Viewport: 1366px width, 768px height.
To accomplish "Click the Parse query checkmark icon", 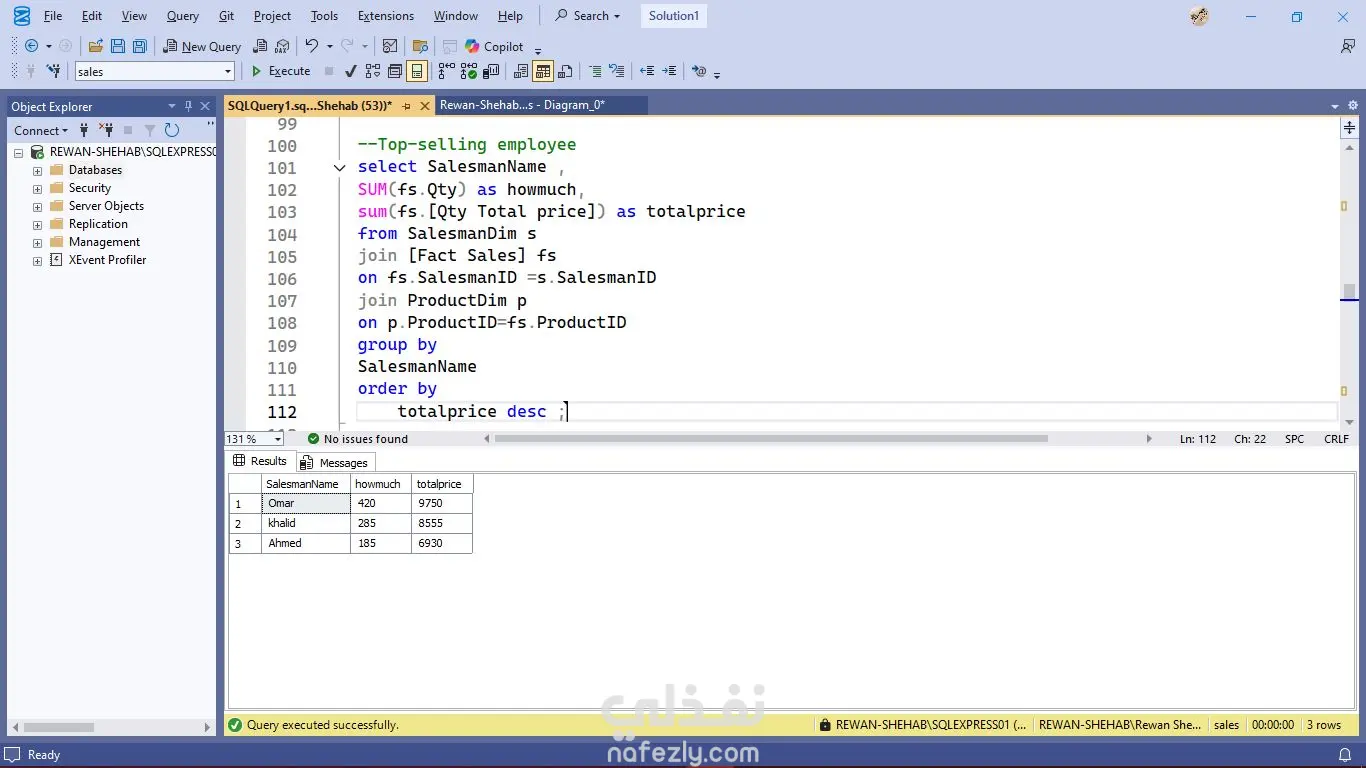I will 350,71.
